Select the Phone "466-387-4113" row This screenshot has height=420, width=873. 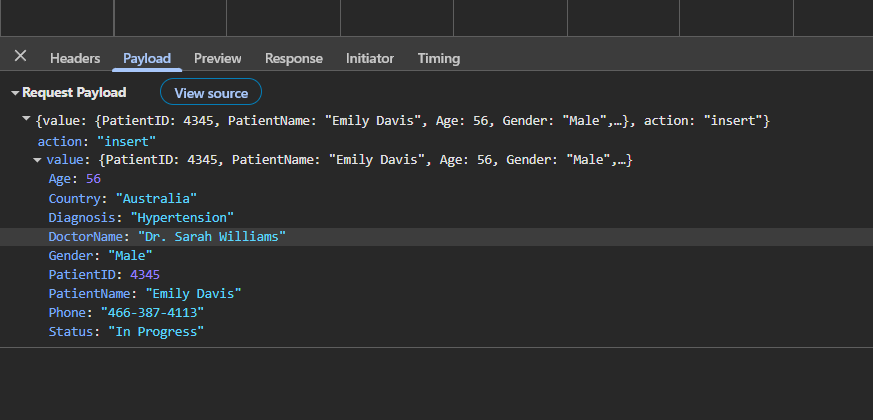[x=436, y=312]
